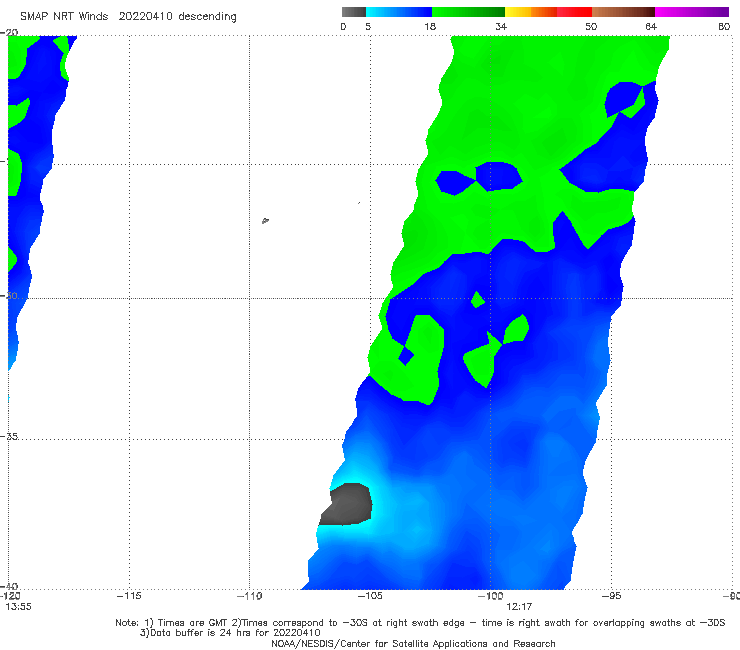Click the green segment of the color bar
This screenshot has width=740, height=650.
coord(468,12)
